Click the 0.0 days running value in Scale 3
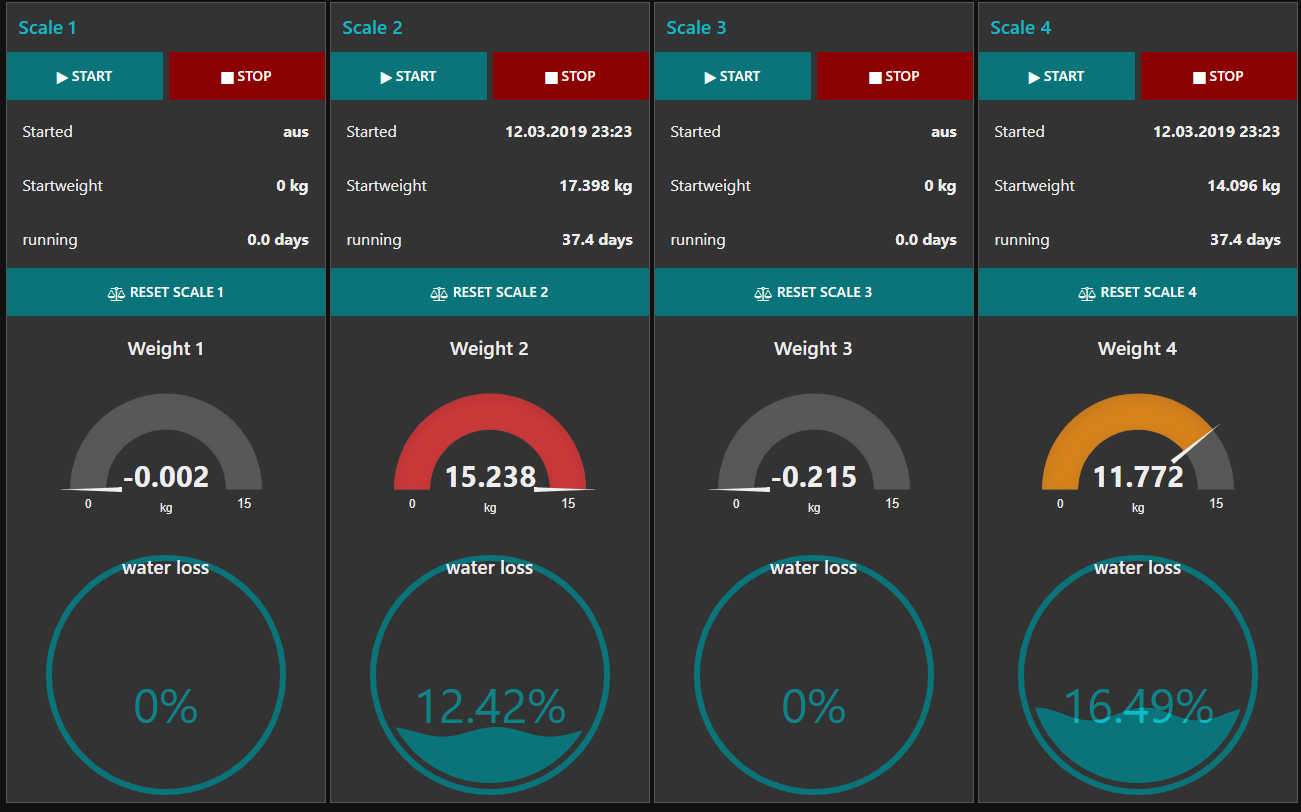Screen dimensions: 1301x812 click(x=926, y=240)
